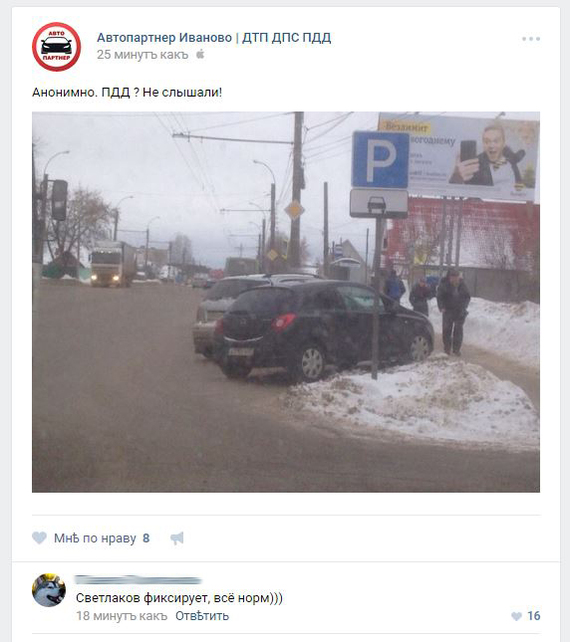The width and height of the screenshot is (570, 642).
Task: Click the blurred commenter name
Action: (138, 579)
